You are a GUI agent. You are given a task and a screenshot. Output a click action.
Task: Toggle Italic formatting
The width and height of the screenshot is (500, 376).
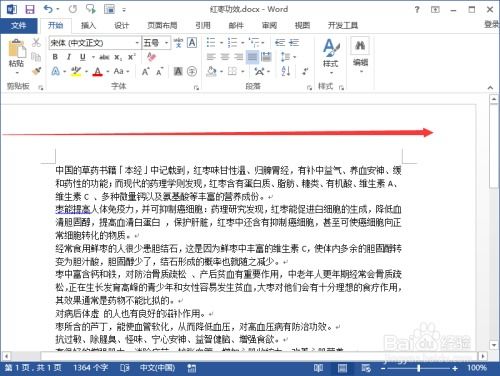[69, 57]
